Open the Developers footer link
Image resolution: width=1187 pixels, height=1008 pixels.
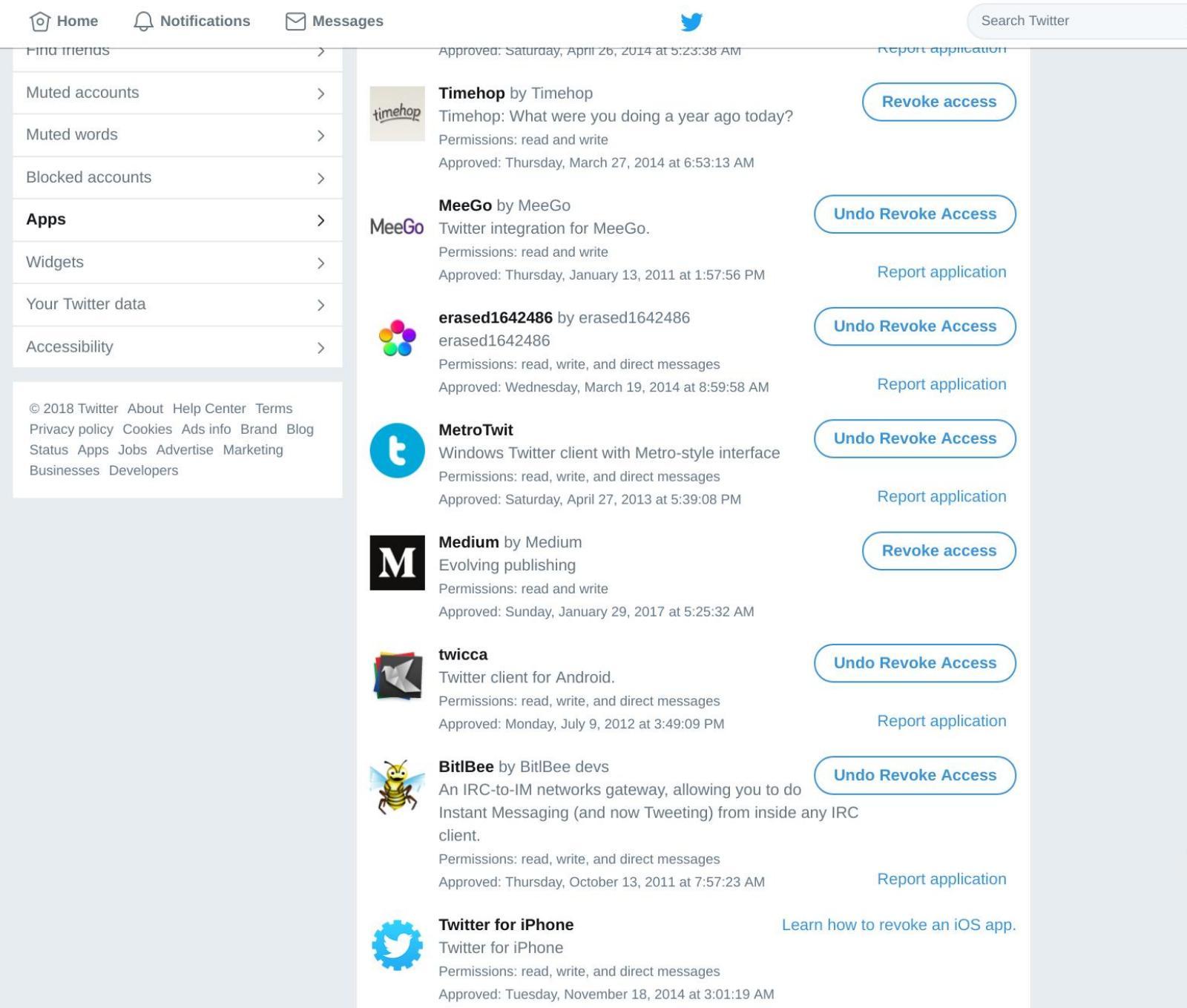[143, 471]
